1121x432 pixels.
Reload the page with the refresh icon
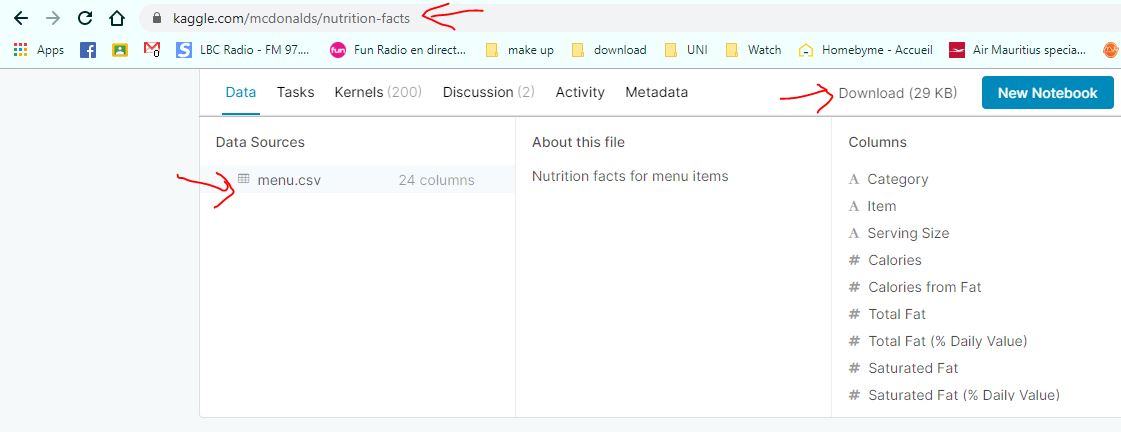[85, 18]
